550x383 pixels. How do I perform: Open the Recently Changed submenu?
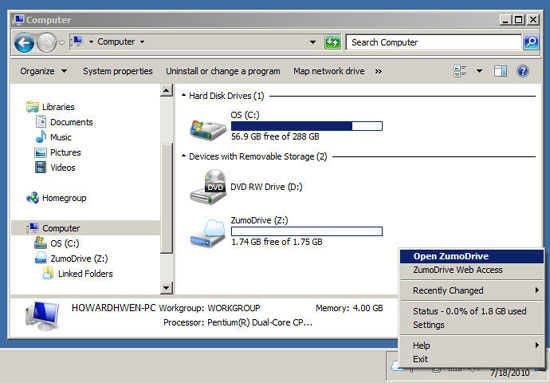(471, 290)
